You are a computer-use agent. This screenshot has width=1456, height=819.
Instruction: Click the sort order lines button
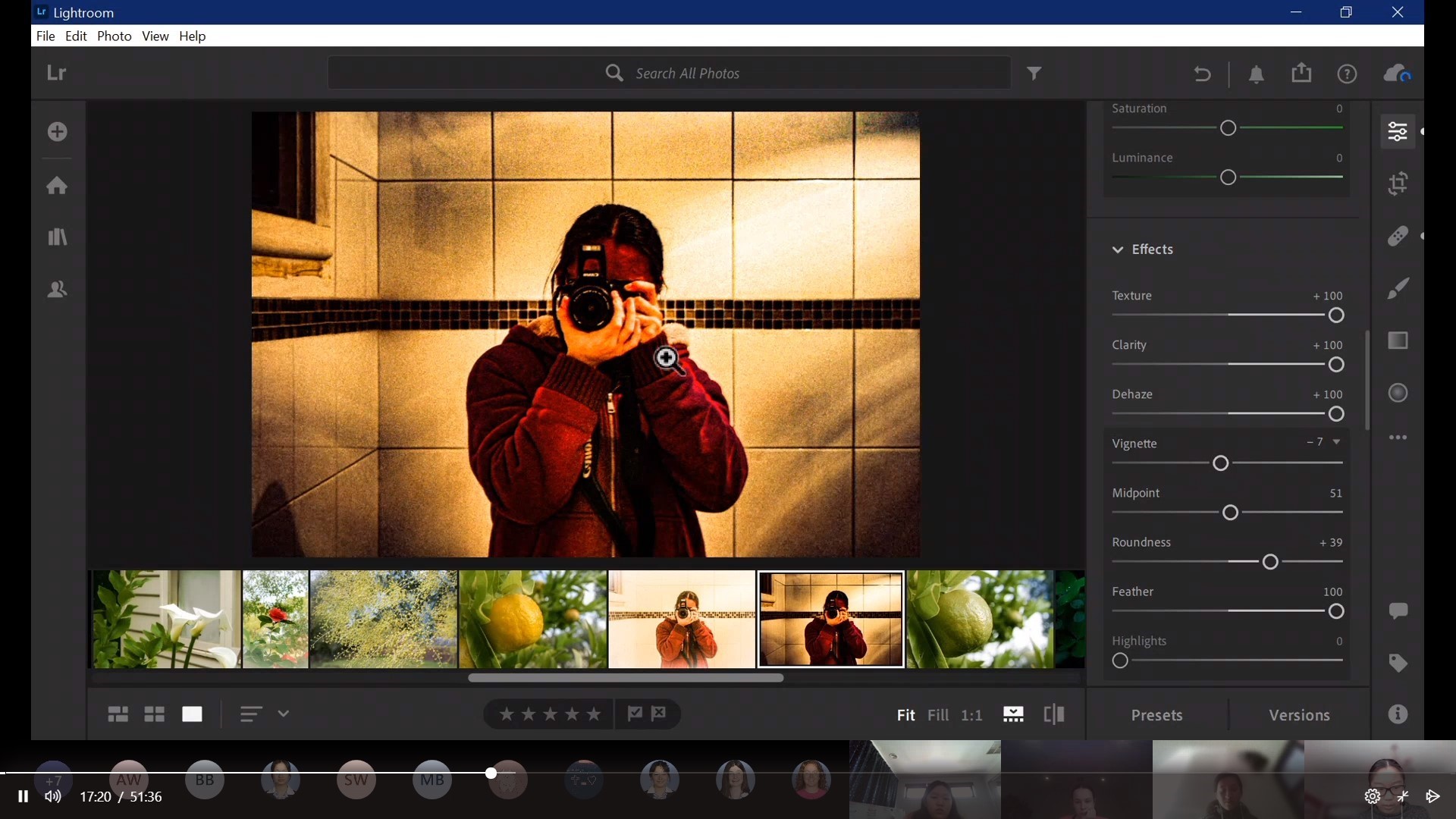(x=251, y=714)
